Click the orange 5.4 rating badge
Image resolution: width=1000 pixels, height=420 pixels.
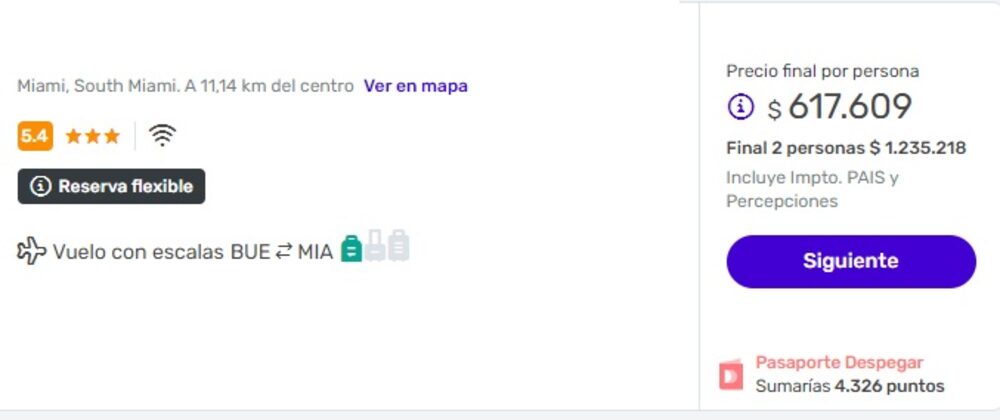tap(35, 136)
